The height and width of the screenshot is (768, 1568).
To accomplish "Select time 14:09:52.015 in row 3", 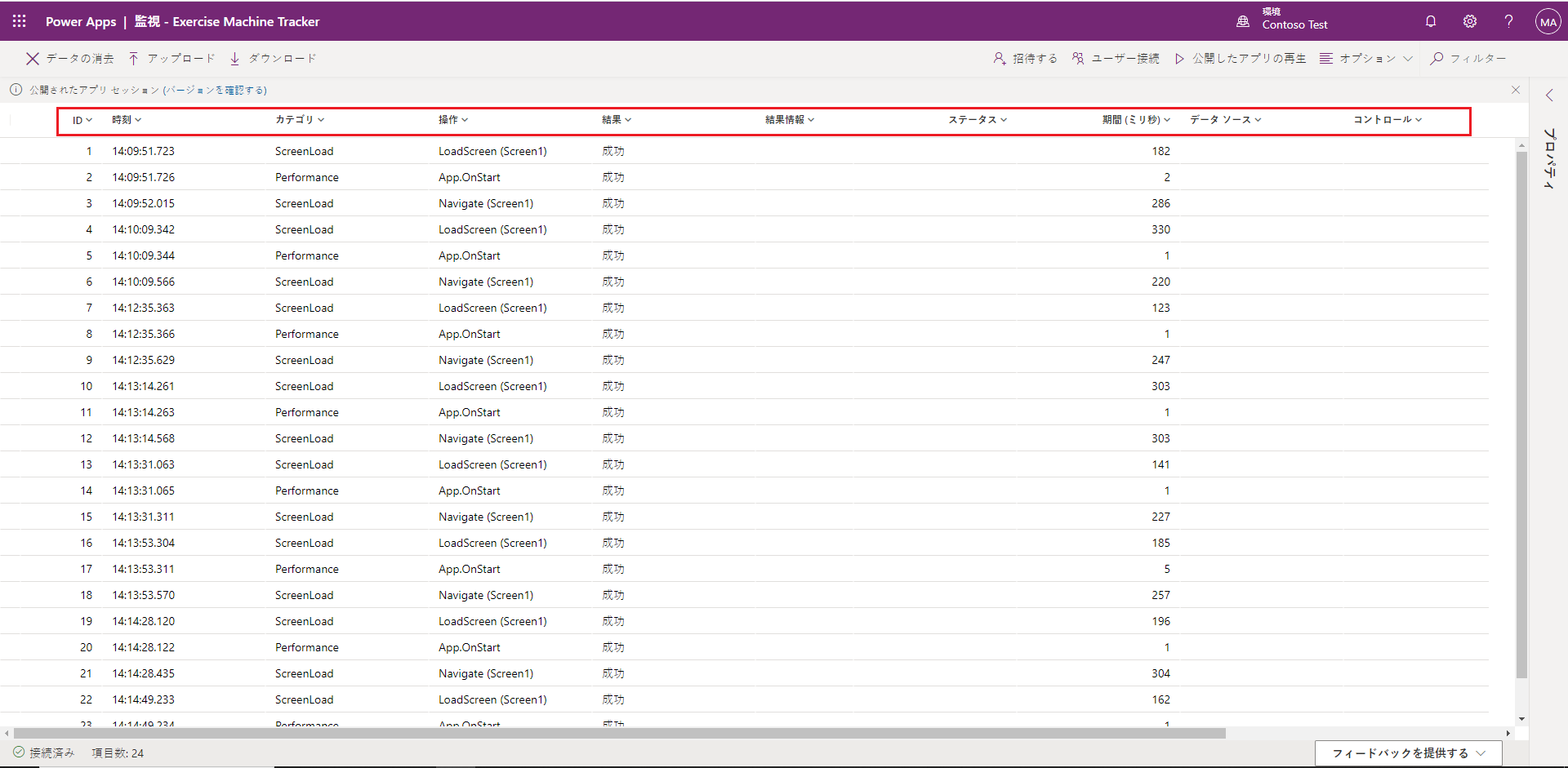I will [144, 203].
